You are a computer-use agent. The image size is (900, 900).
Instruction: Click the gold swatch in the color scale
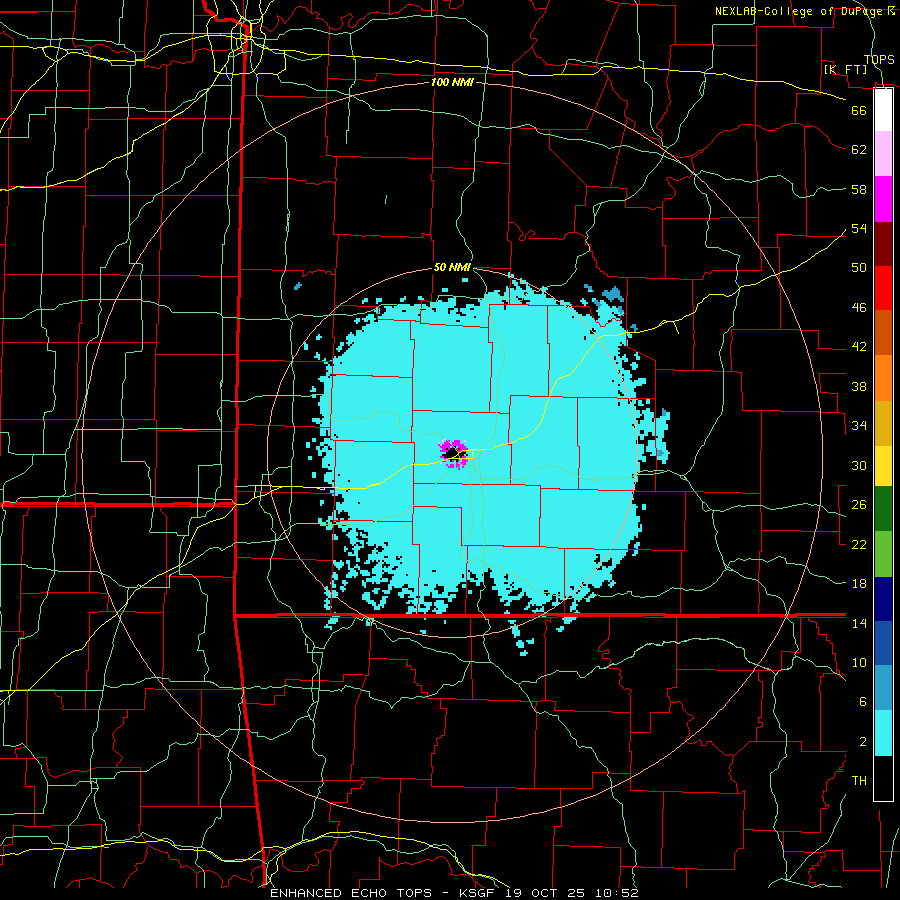point(883,424)
